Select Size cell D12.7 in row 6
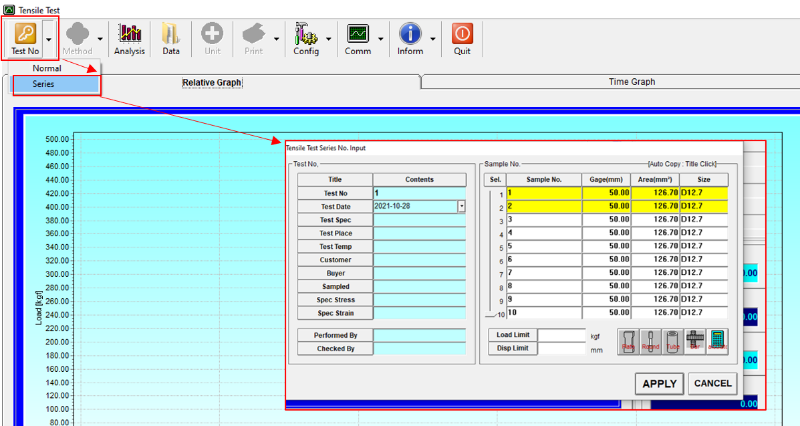800x426 pixels. [704, 259]
